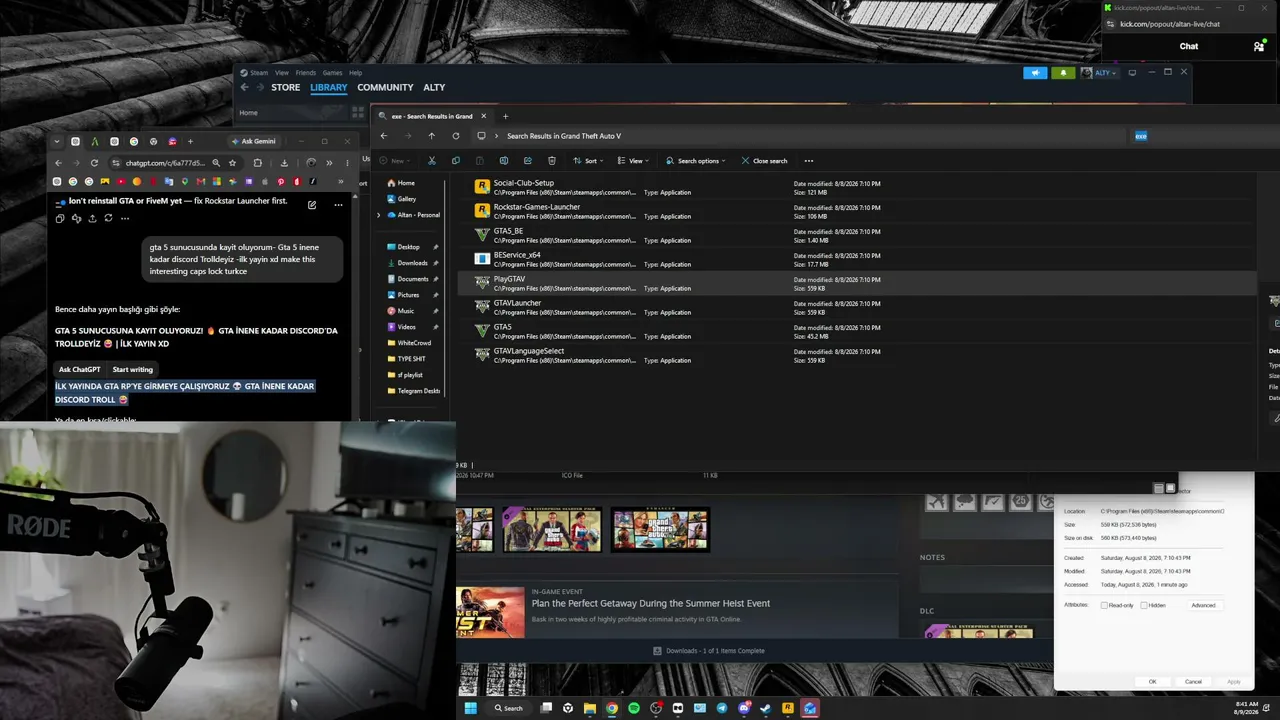1280x720 pixels.
Task: Click the Close search button in File Explorer
Action: pos(764,160)
